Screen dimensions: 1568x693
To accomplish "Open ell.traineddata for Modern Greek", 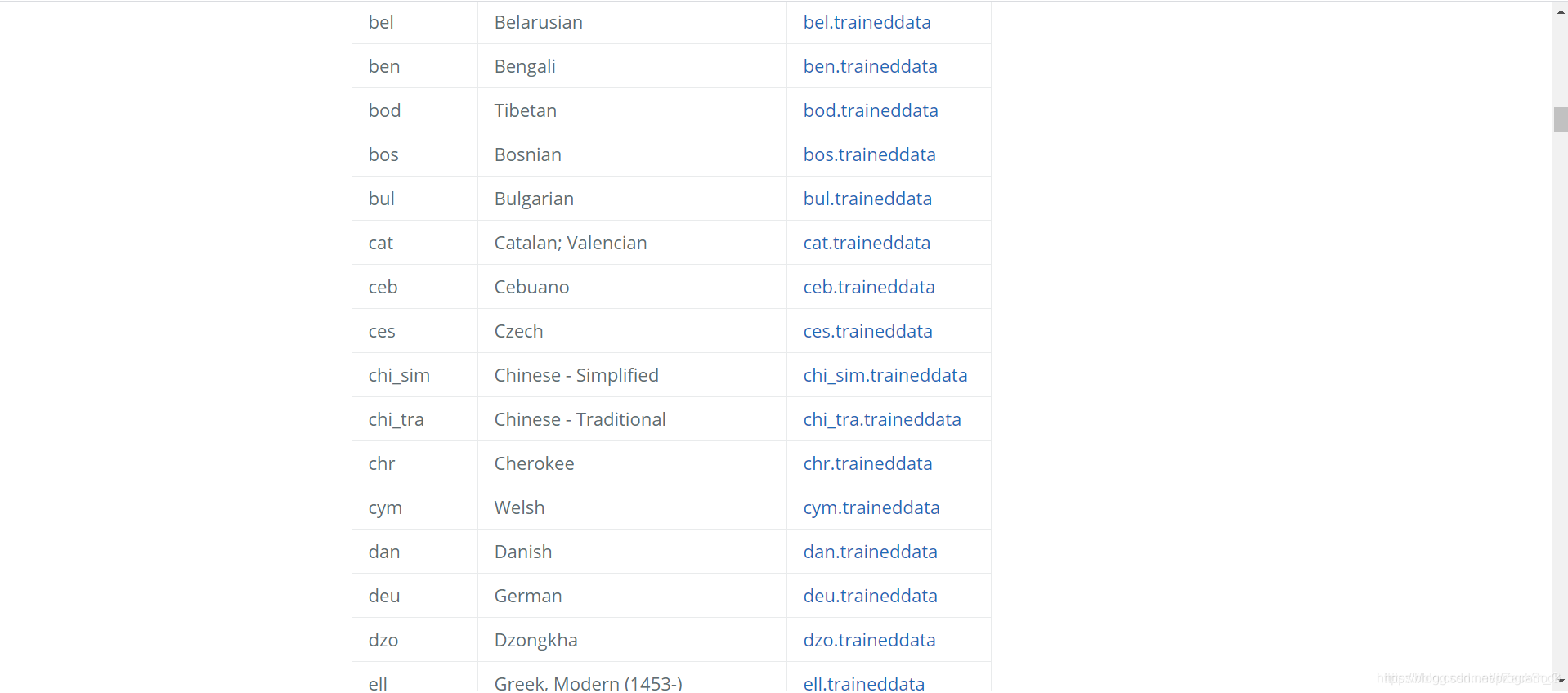I will (863, 683).
